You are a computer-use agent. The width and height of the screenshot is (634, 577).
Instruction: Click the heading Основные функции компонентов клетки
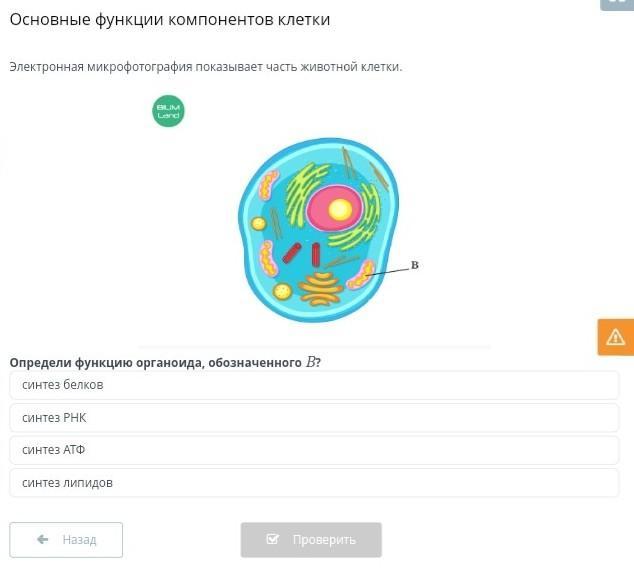(x=170, y=19)
